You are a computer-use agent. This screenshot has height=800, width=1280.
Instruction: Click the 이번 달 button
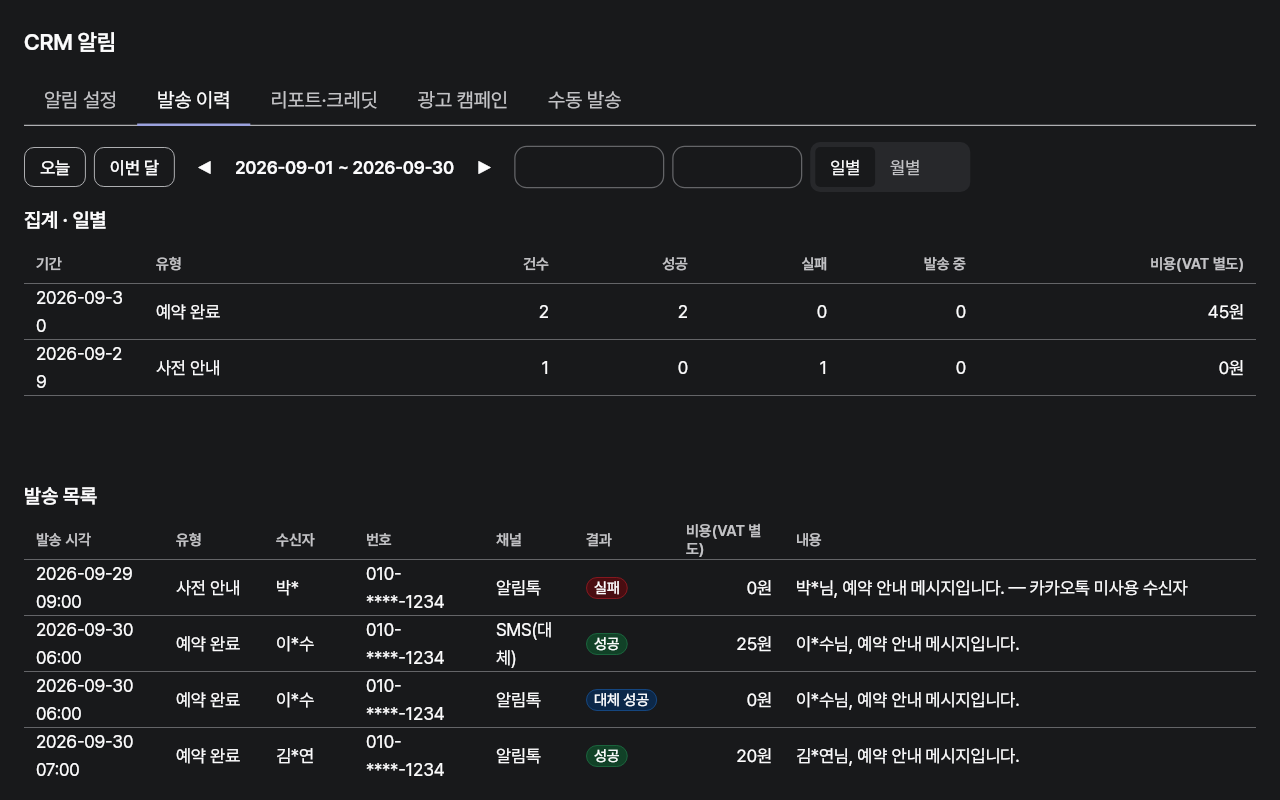click(134, 167)
